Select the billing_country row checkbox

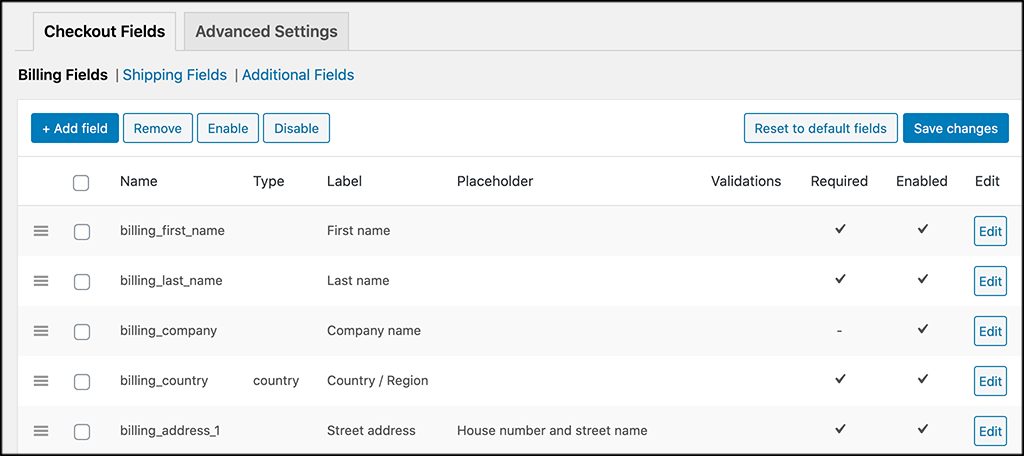point(82,382)
